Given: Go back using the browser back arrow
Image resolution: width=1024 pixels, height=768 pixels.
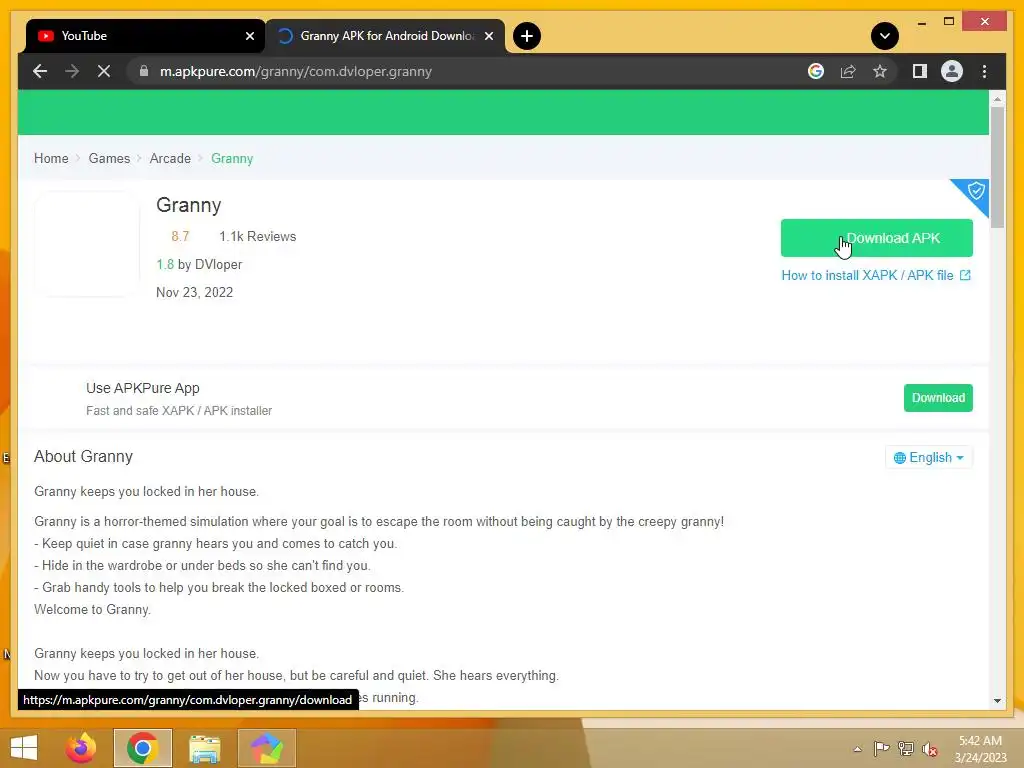Looking at the screenshot, I should 40,71.
